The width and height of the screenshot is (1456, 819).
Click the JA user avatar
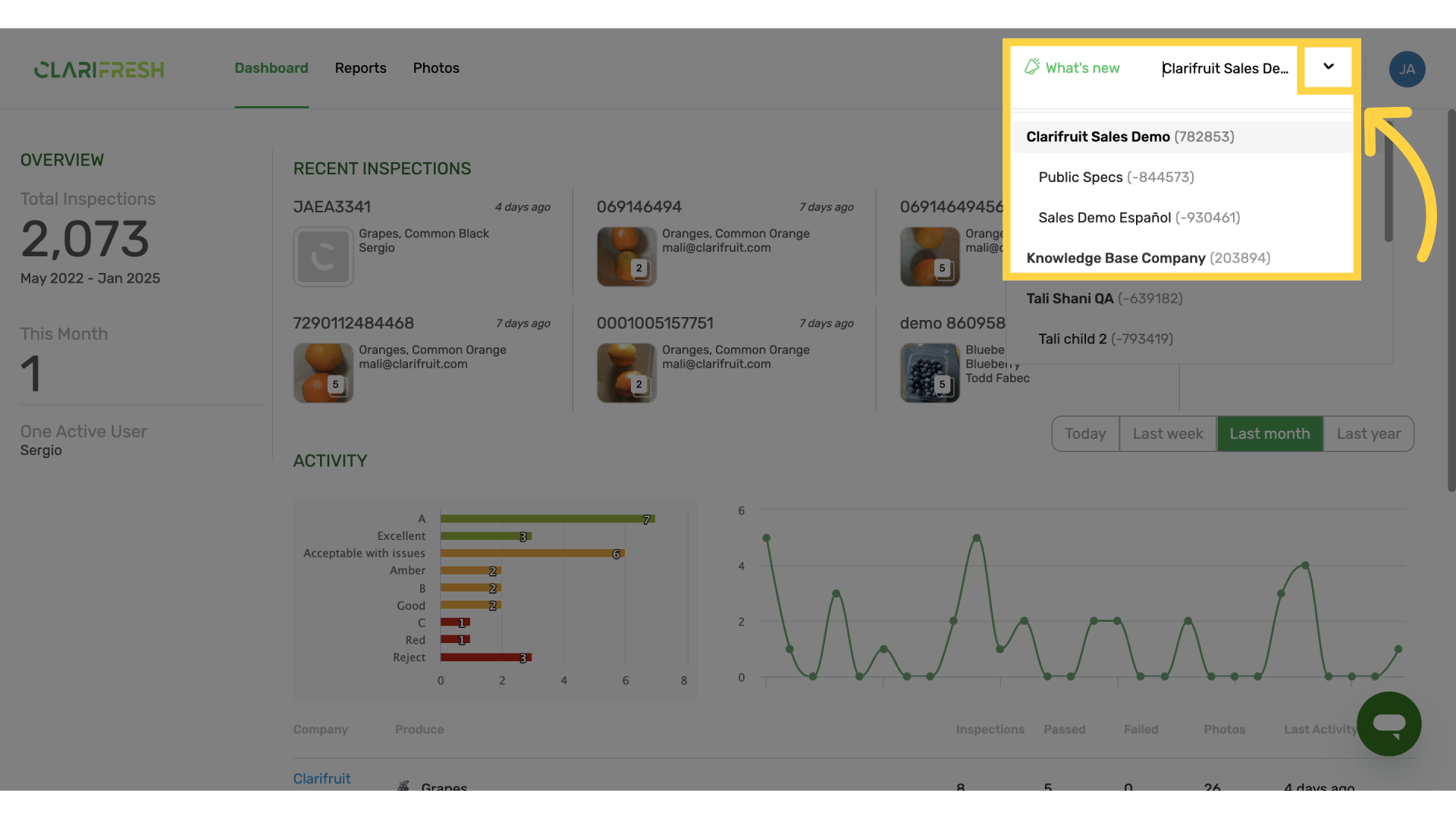pos(1407,69)
